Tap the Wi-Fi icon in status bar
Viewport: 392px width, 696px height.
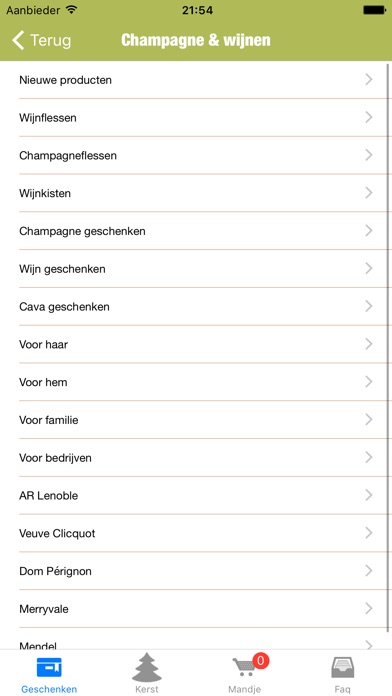71,9
